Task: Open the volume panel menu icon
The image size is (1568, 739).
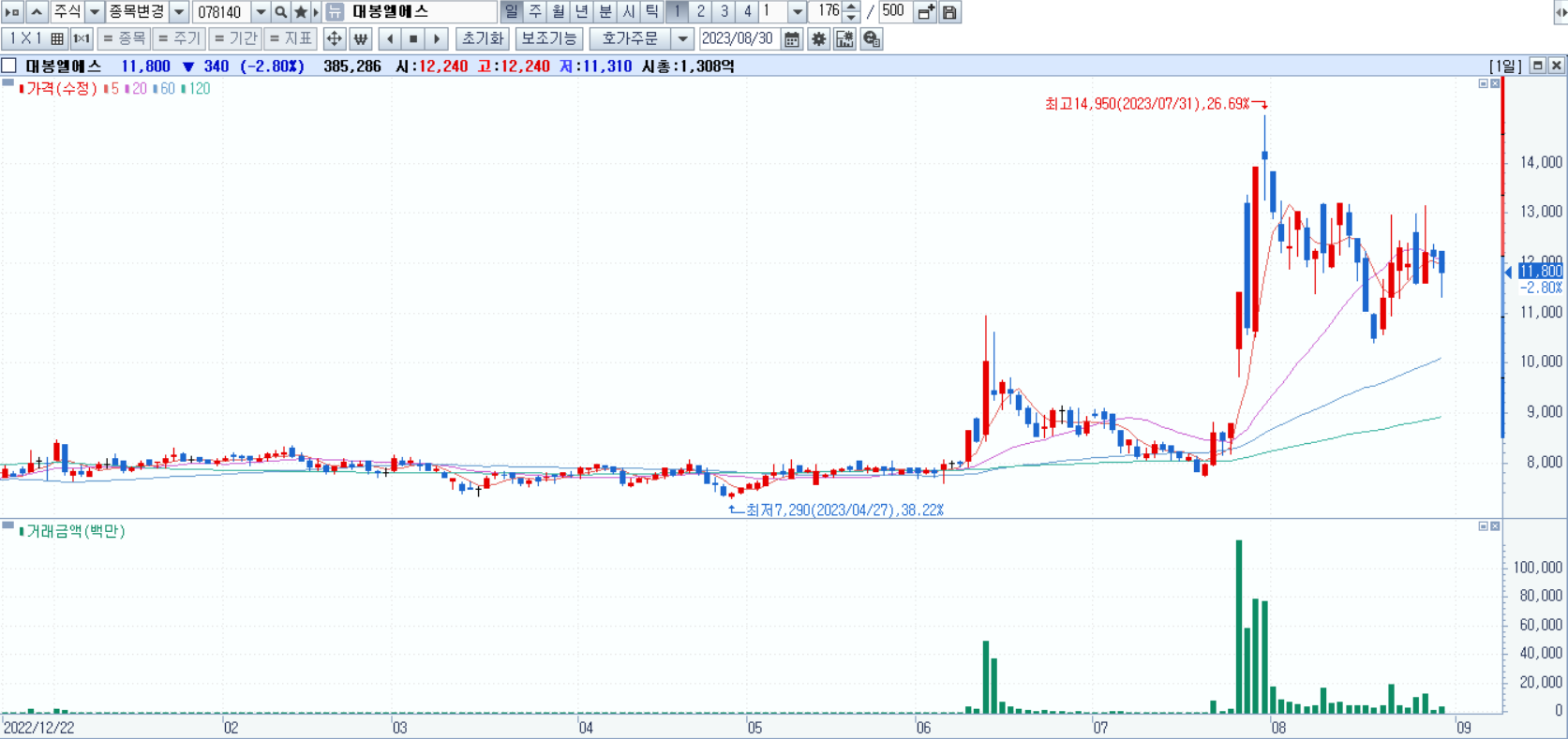Action: tap(7, 526)
